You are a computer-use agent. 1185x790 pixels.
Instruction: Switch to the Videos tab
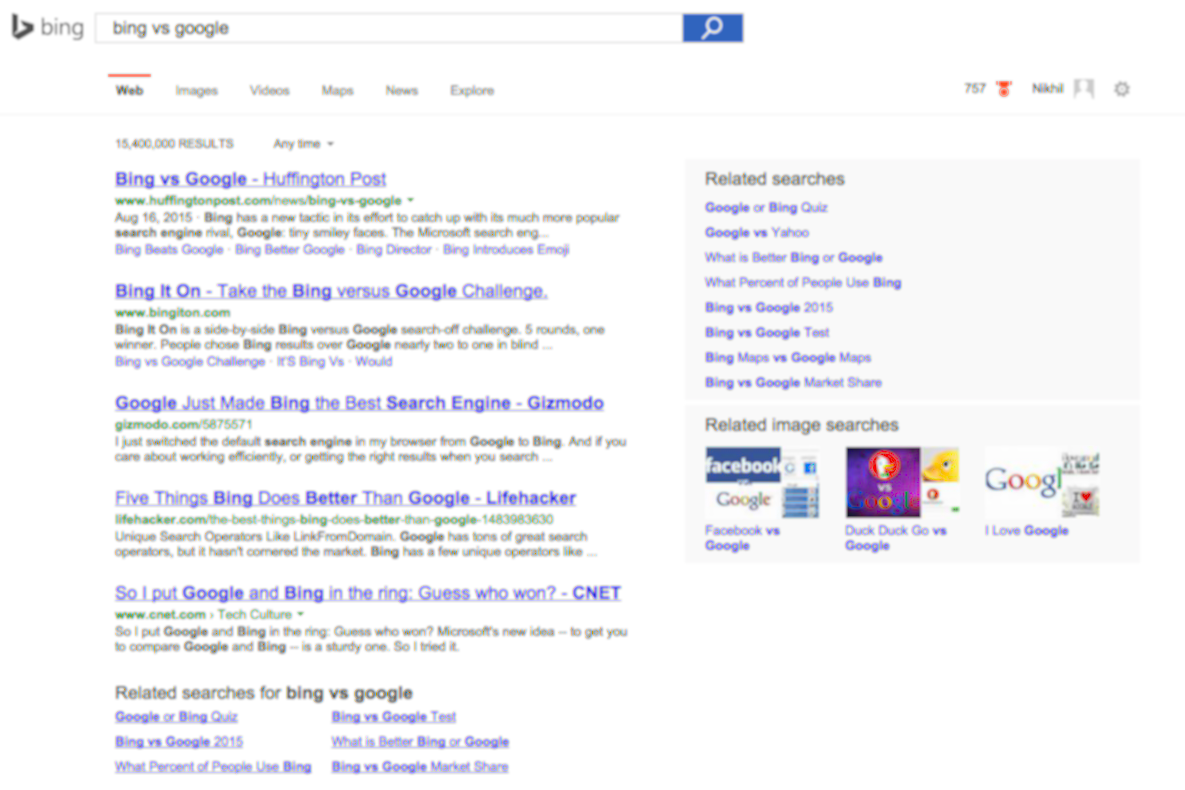(x=270, y=90)
